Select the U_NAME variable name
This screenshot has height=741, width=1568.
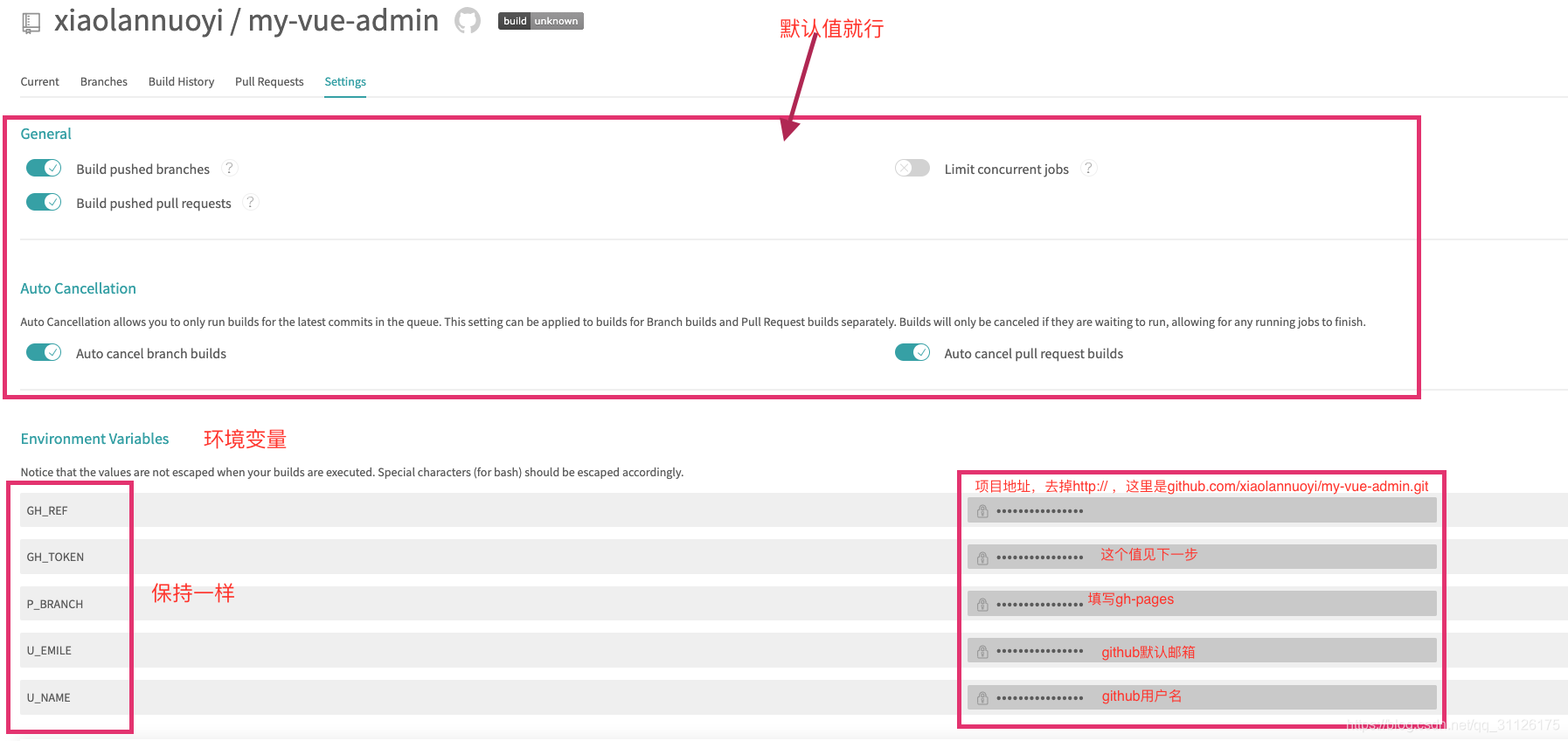pyautogui.click(x=48, y=698)
